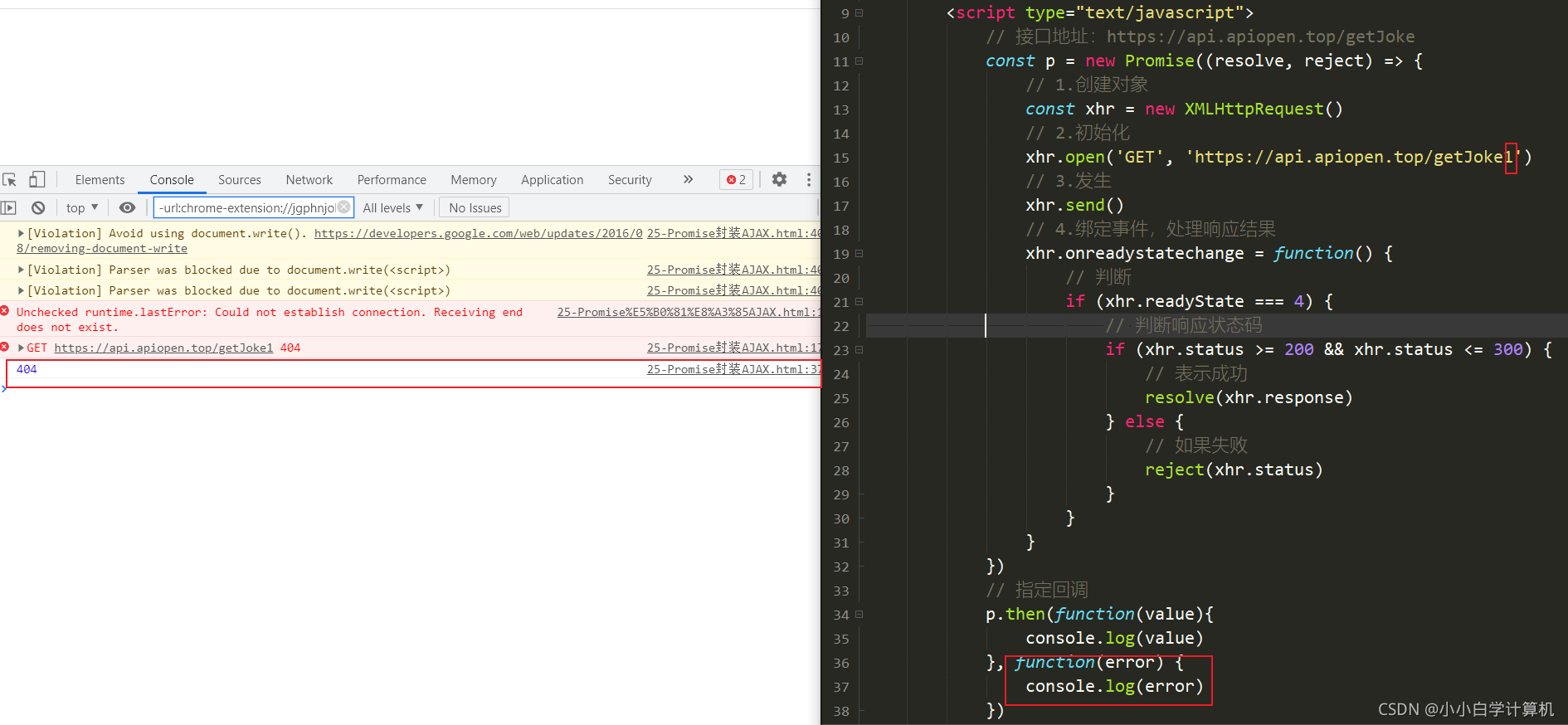Screen dimensions: 1568x725
Task: Click console.log(error) in the editor
Action: pos(1114,686)
